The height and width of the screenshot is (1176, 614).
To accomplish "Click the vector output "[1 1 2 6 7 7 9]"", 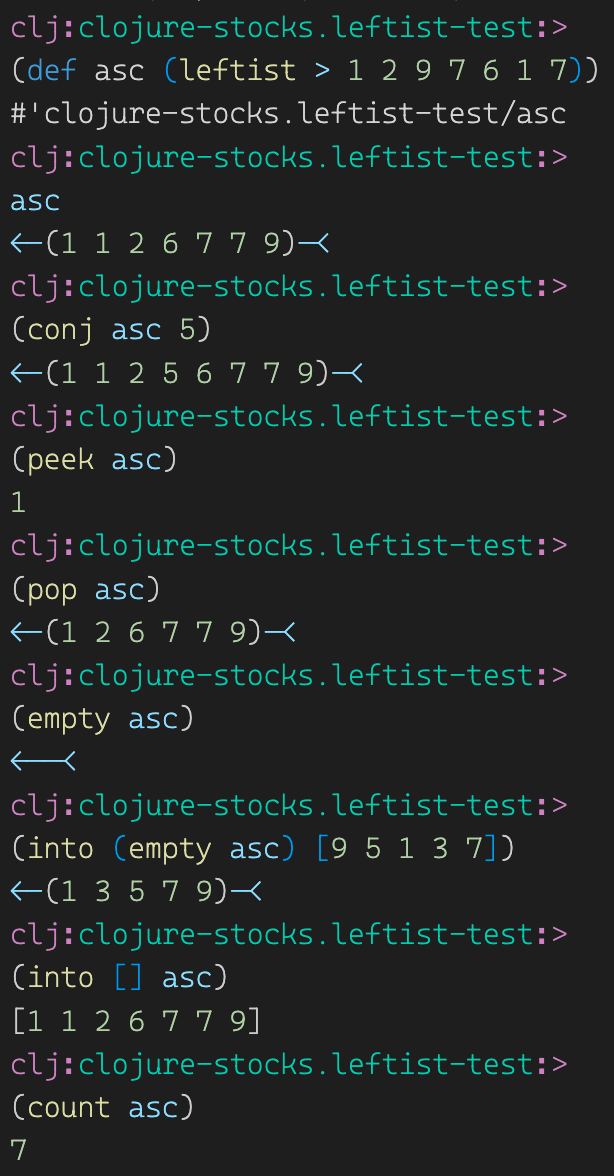I will coord(136,1021).
